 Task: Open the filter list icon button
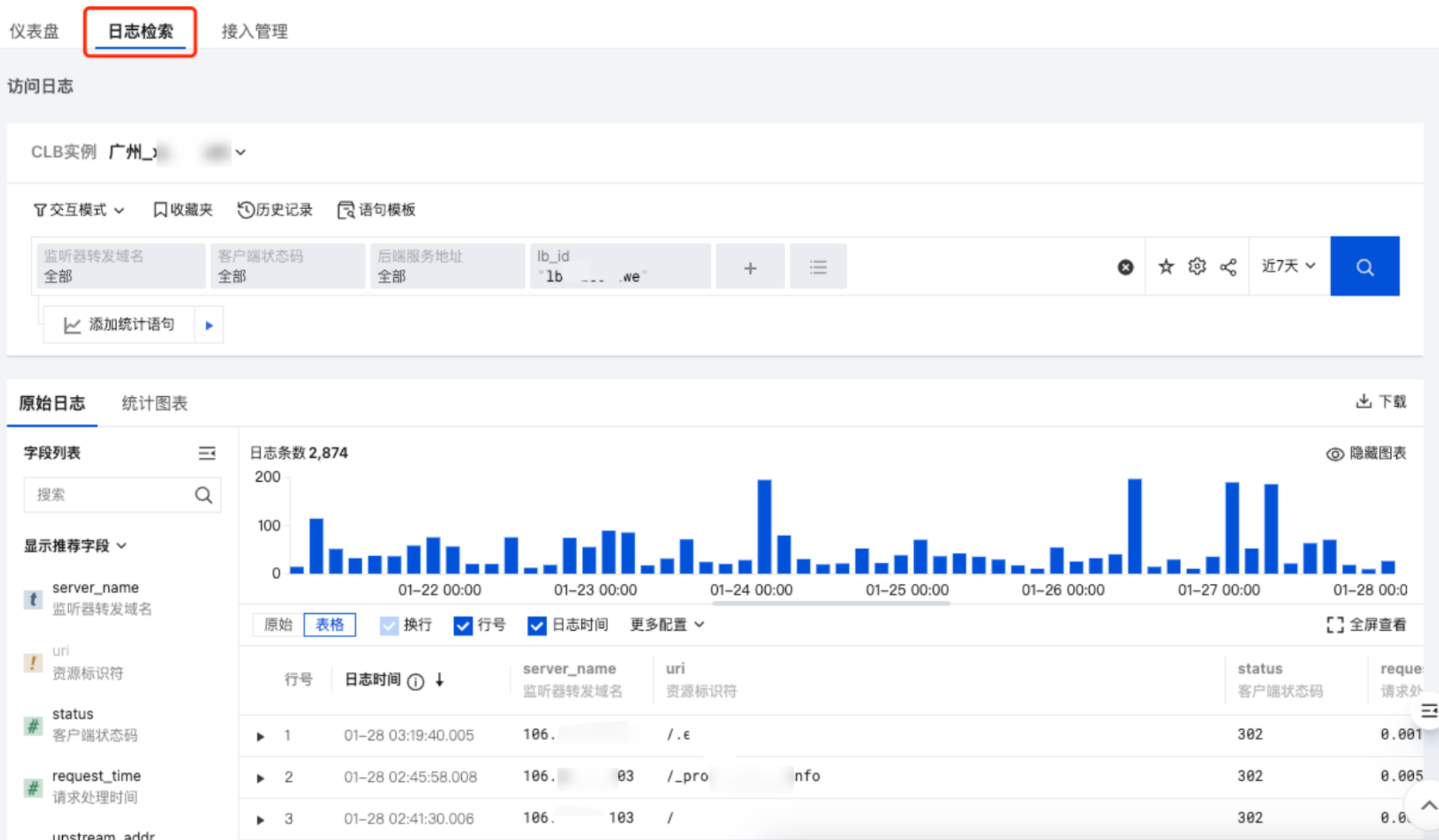[x=818, y=267]
